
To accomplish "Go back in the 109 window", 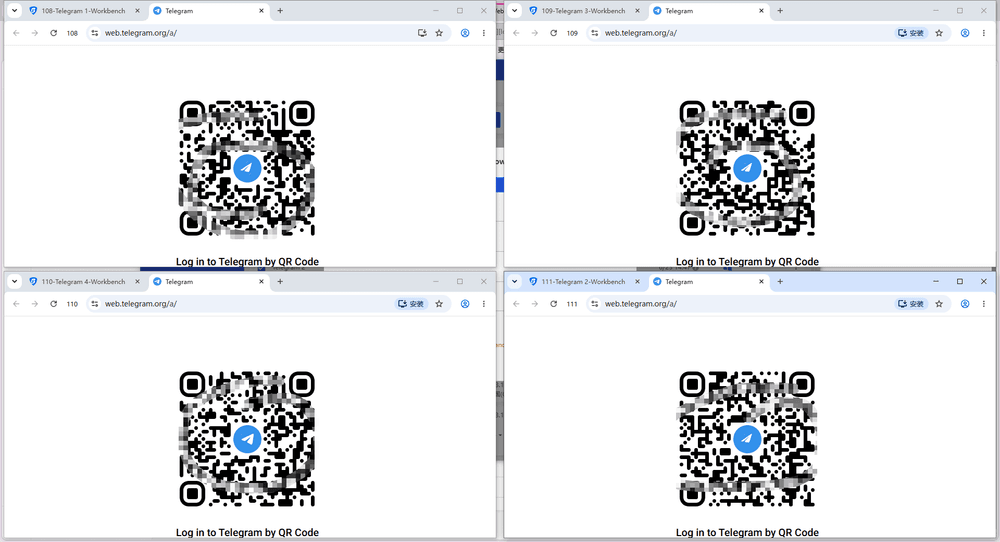I will pos(517,33).
